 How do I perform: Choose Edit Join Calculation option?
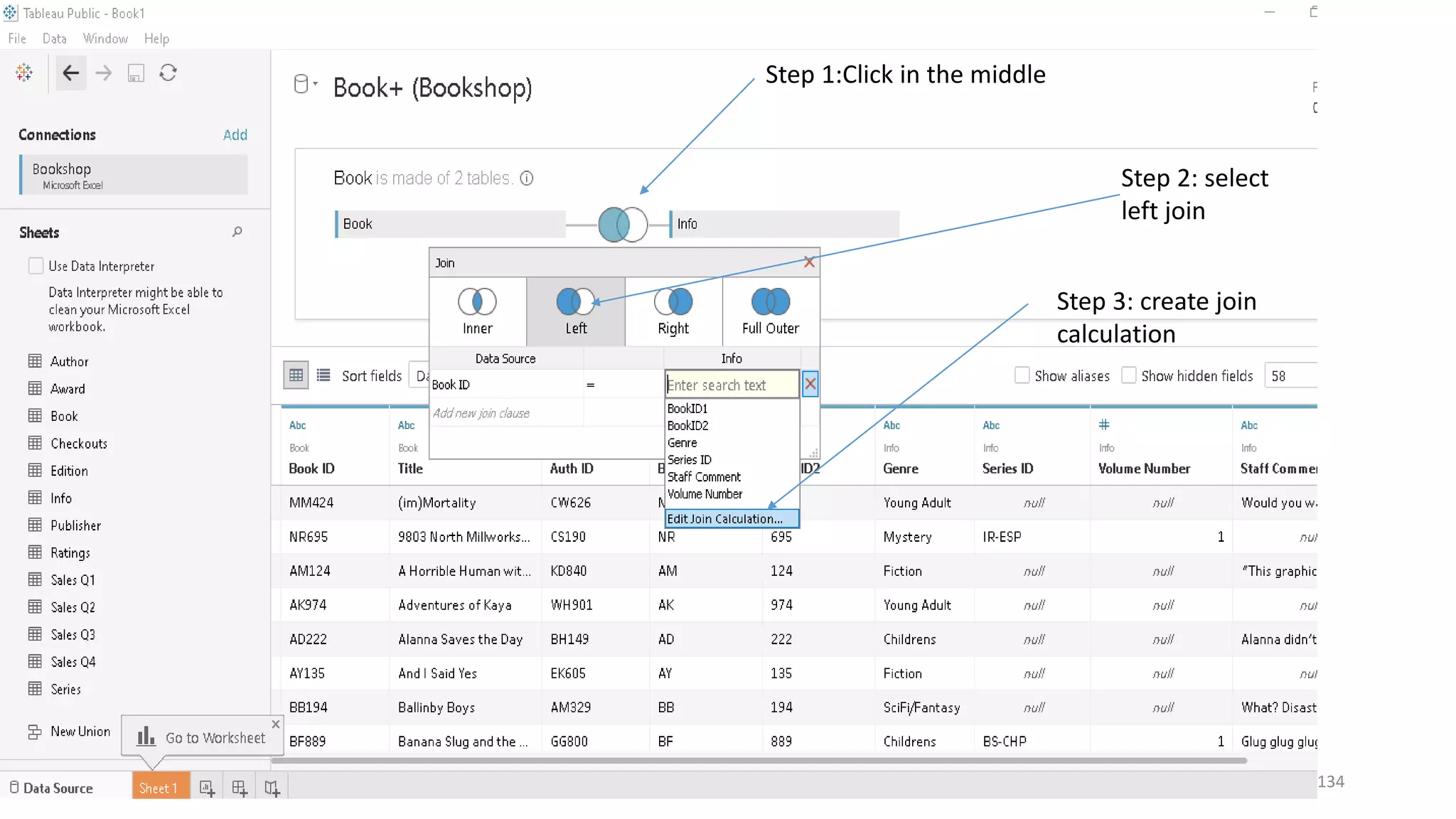[732, 519]
